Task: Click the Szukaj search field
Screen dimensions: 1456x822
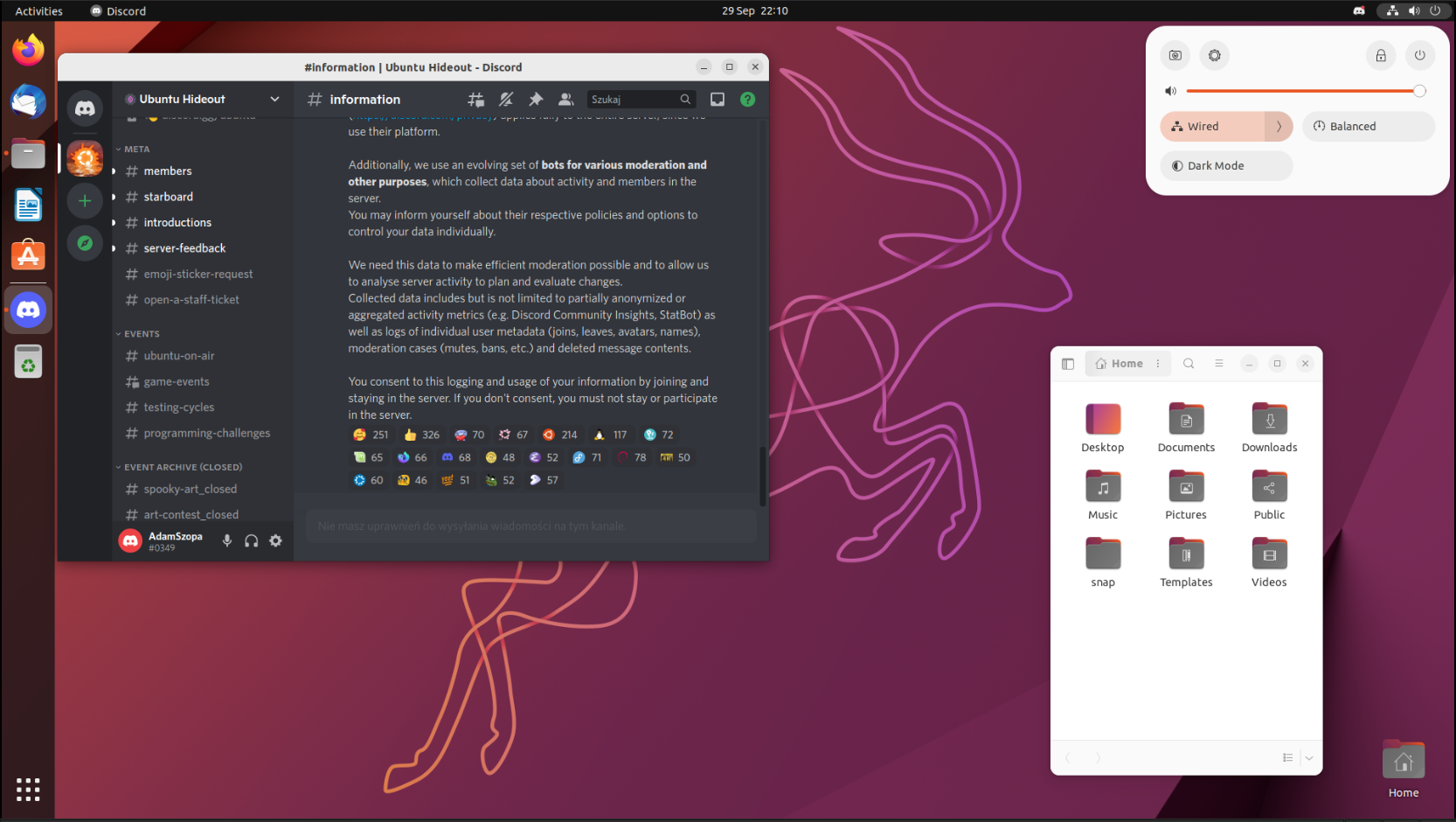Action: [x=638, y=99]
